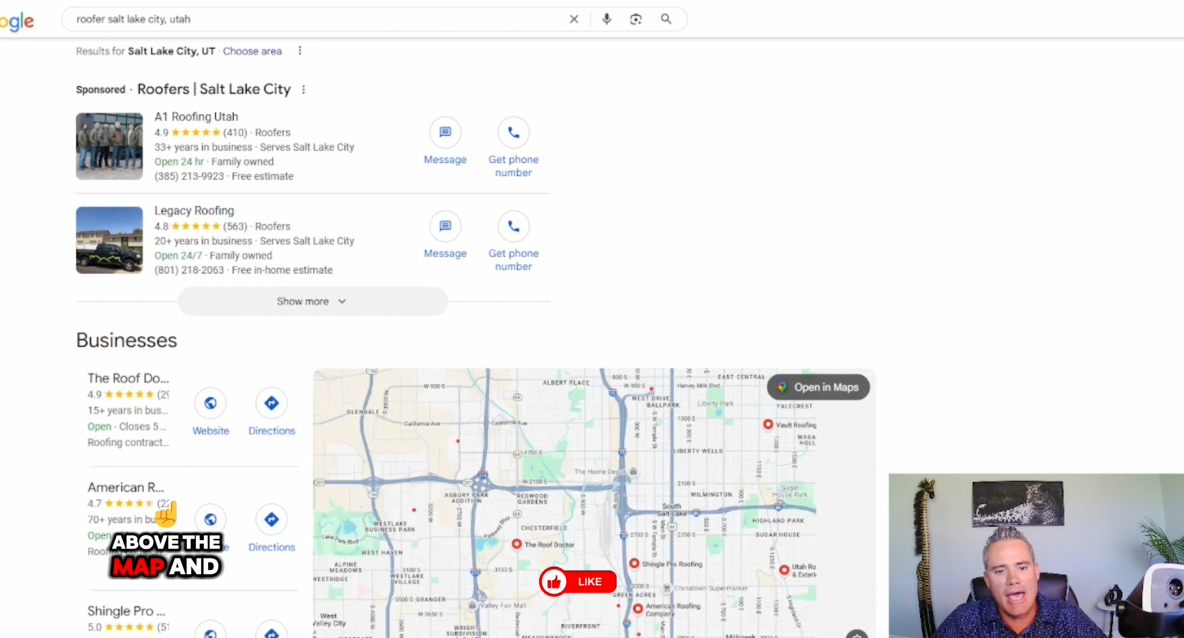This screenshot has width=1184, height=638.
Task: Open Google Lens image search icon
Action: pyautogui.click(x=635, y=19)
